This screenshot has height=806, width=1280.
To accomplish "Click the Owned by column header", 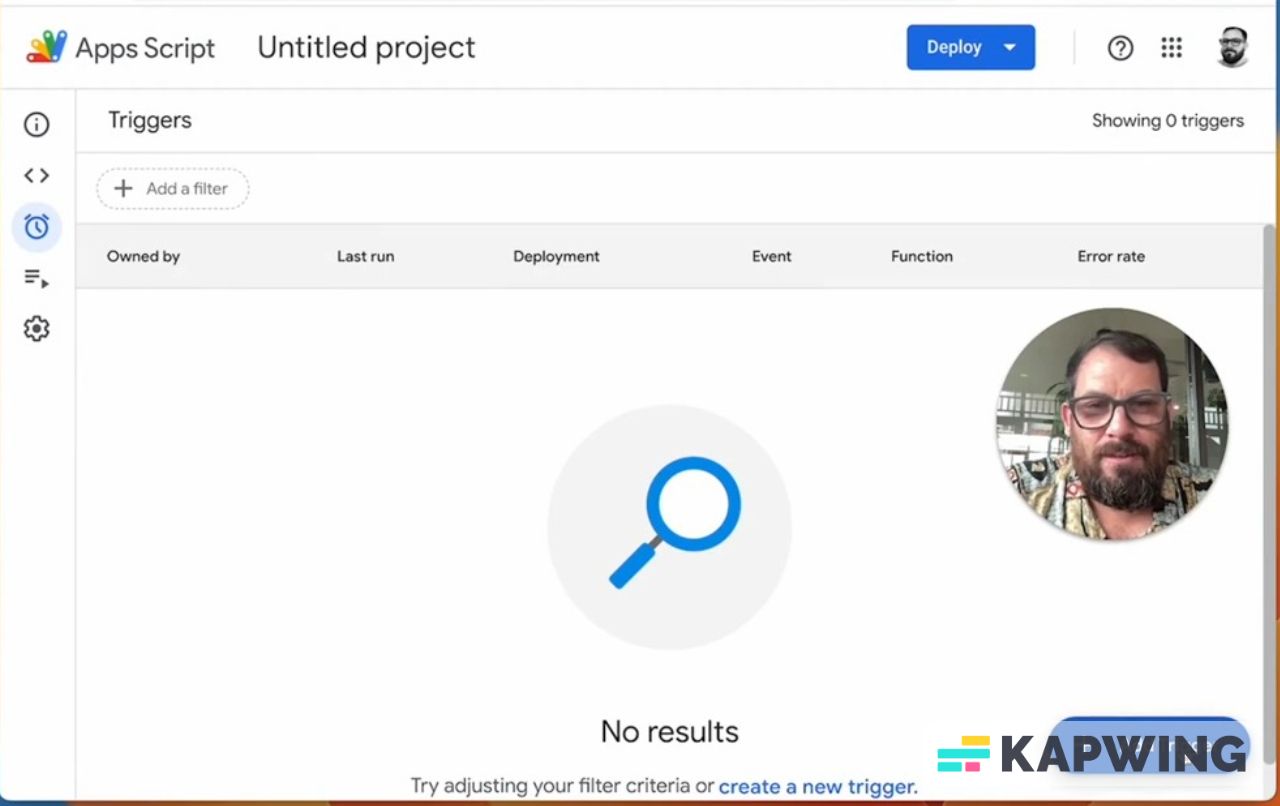I will pyautogui.click(x=143, y=256).
